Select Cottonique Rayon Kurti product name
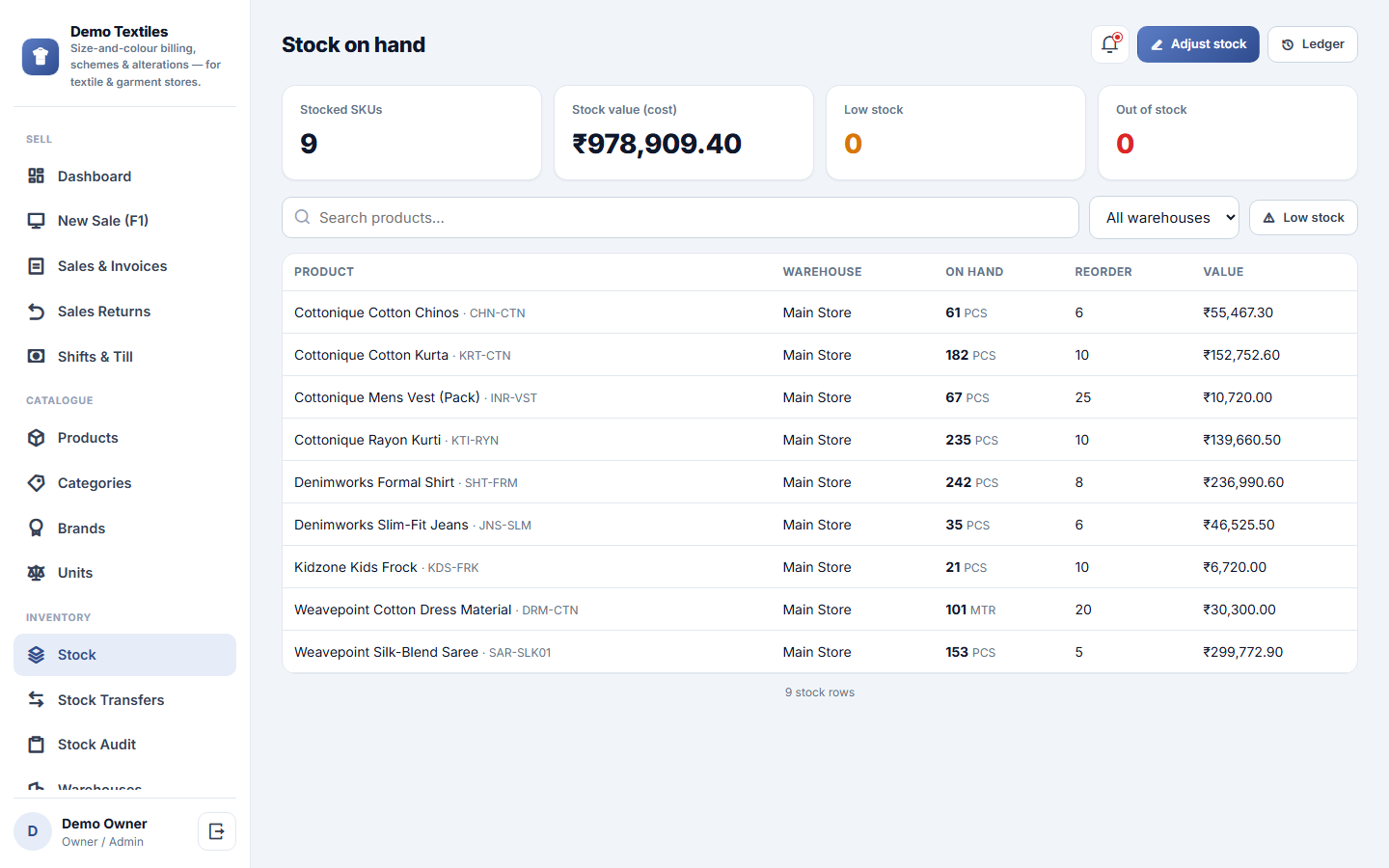 (368, 440)
